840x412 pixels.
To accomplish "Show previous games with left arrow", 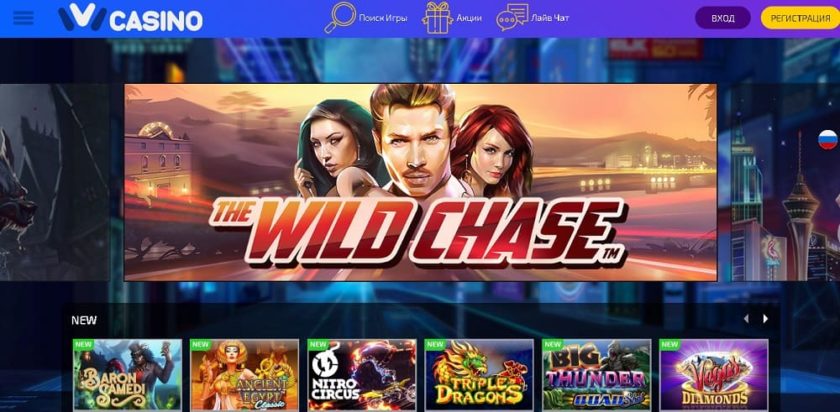I will [x=746, y=319].
